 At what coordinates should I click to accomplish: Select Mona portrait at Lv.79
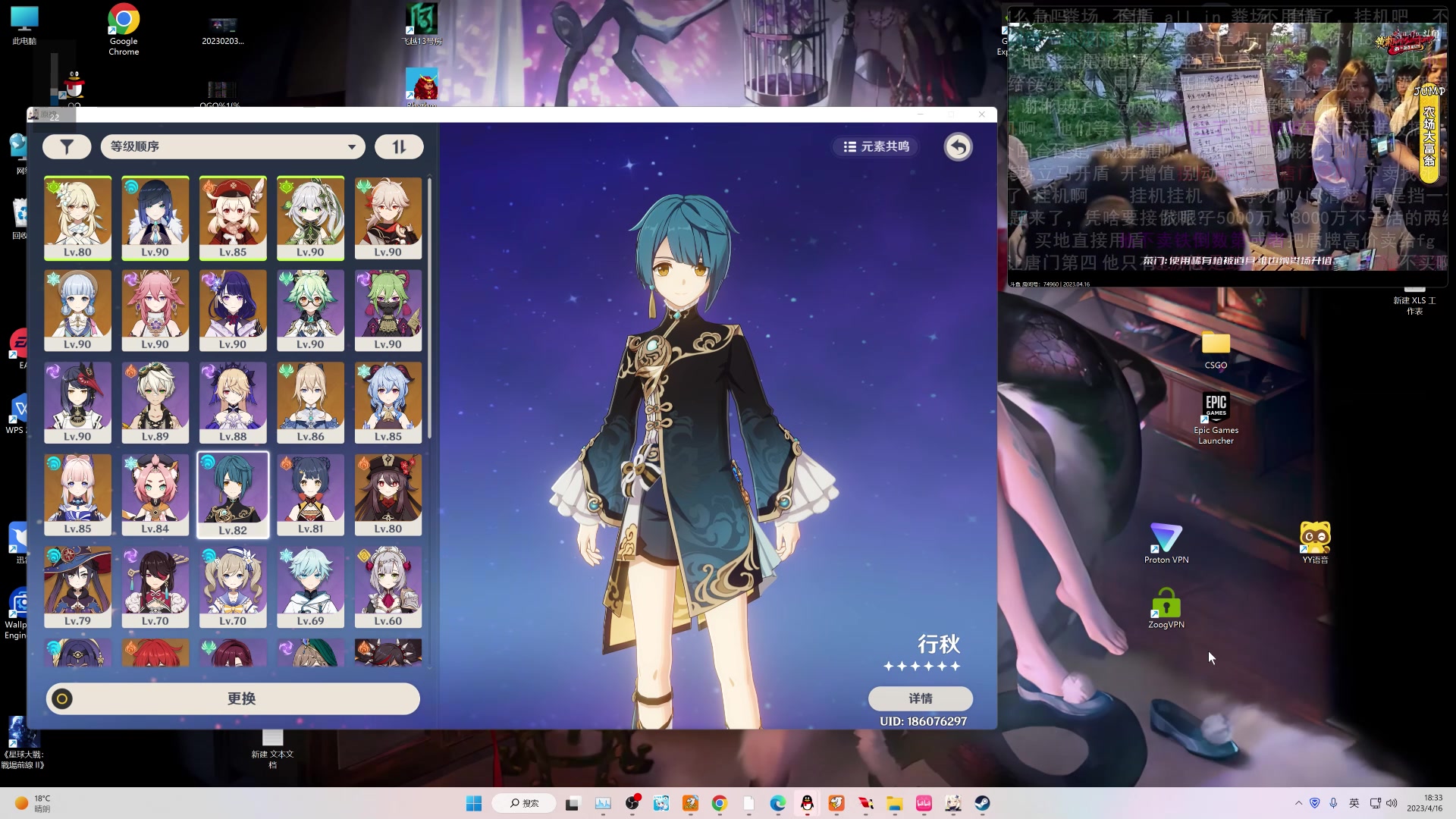pos(77,588)
